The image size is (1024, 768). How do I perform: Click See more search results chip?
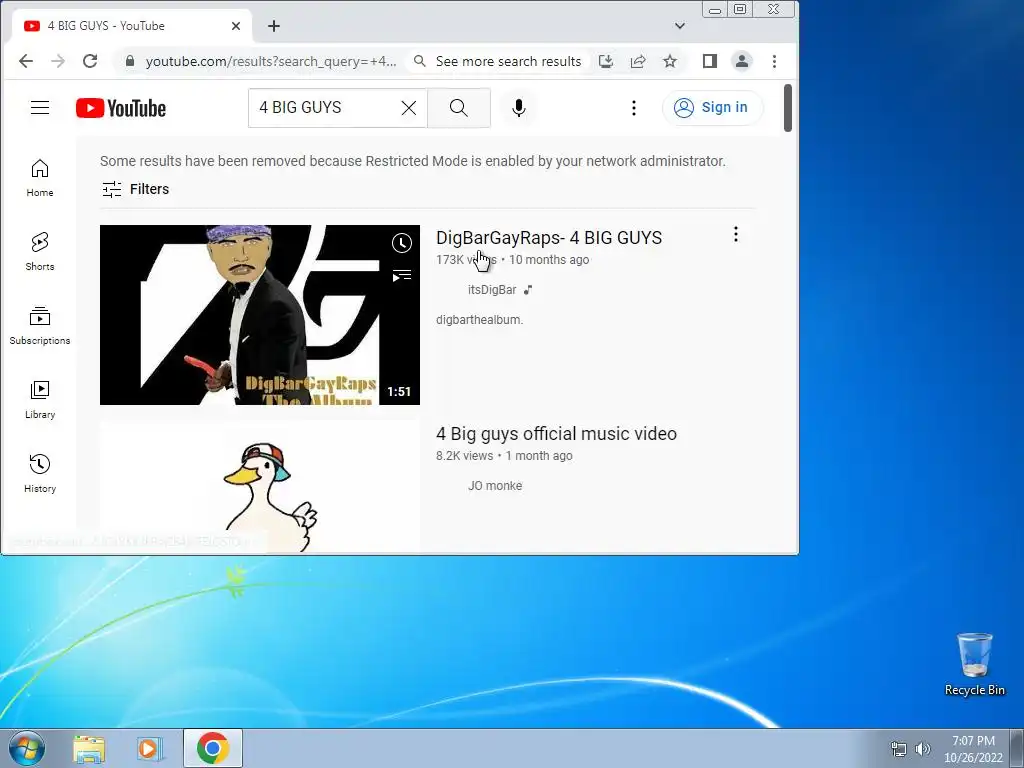[x=498, y=61]
